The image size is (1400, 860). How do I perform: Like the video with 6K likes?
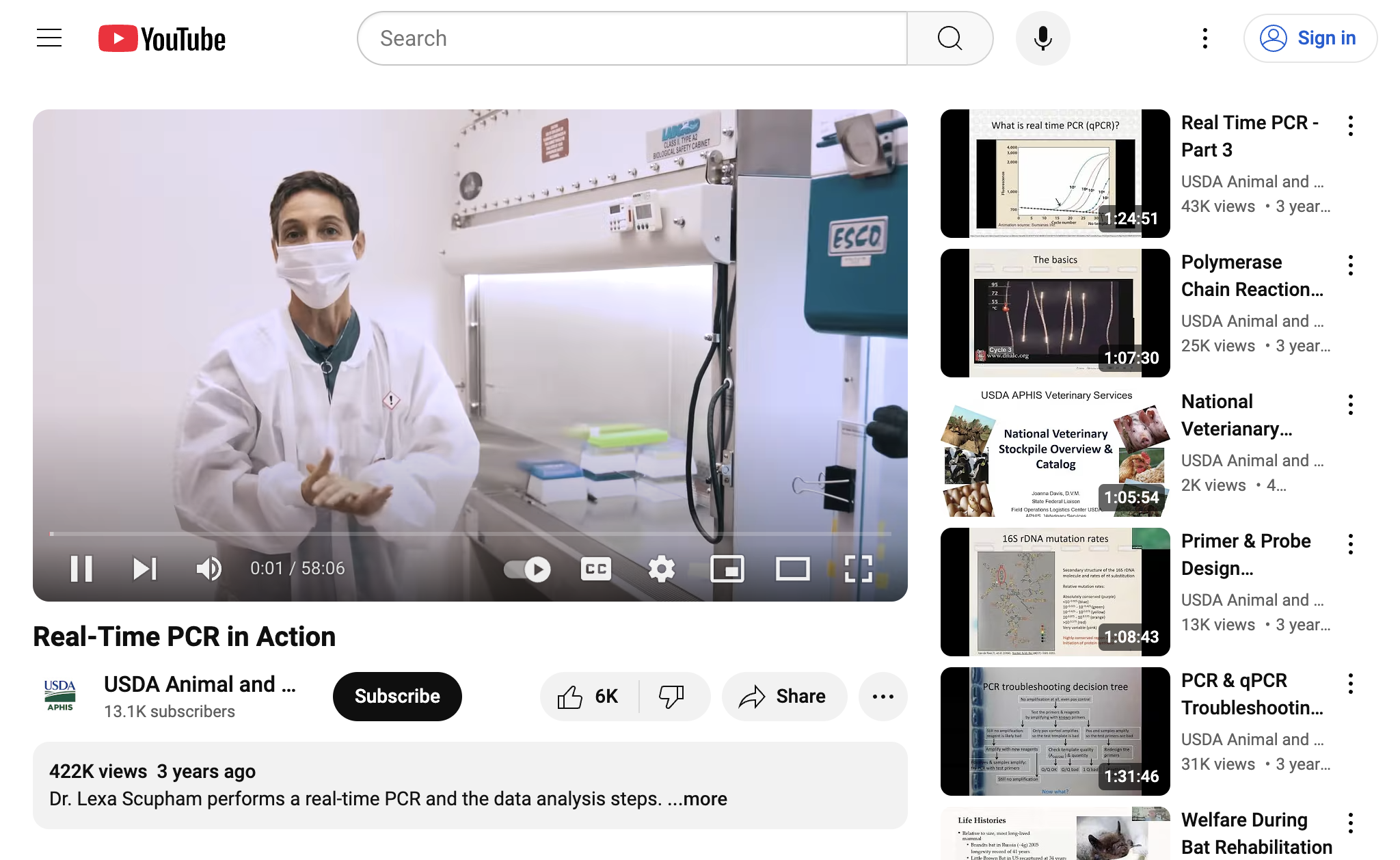click(x=589, y=696)
